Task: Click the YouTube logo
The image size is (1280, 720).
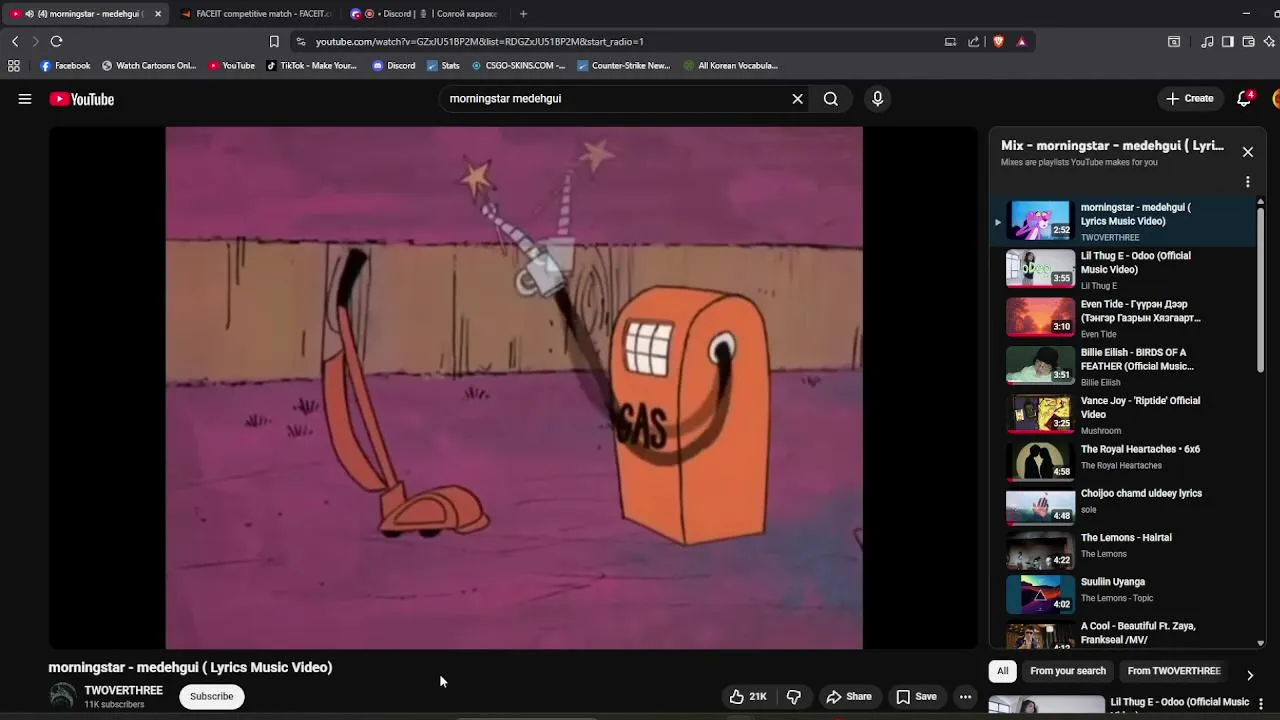Action: pyautogui.click(x=82, y=99)
